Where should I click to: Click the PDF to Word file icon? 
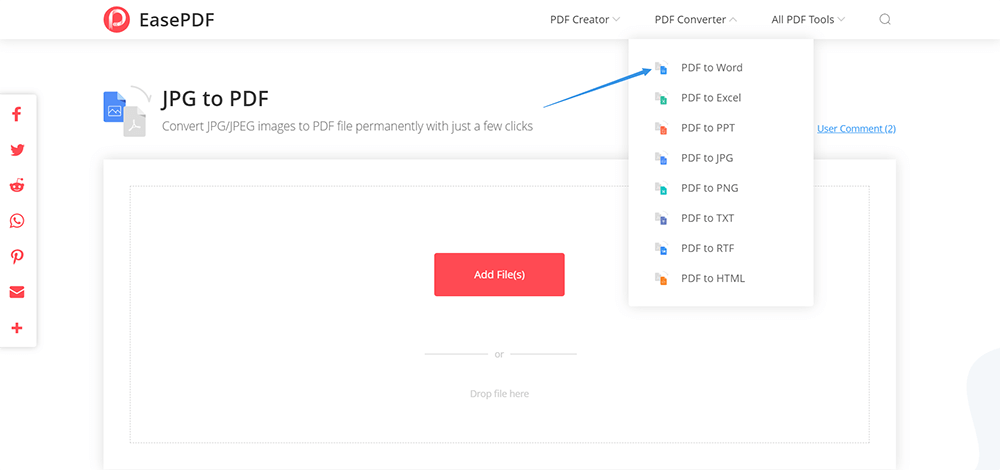click(x=661, y=68)
